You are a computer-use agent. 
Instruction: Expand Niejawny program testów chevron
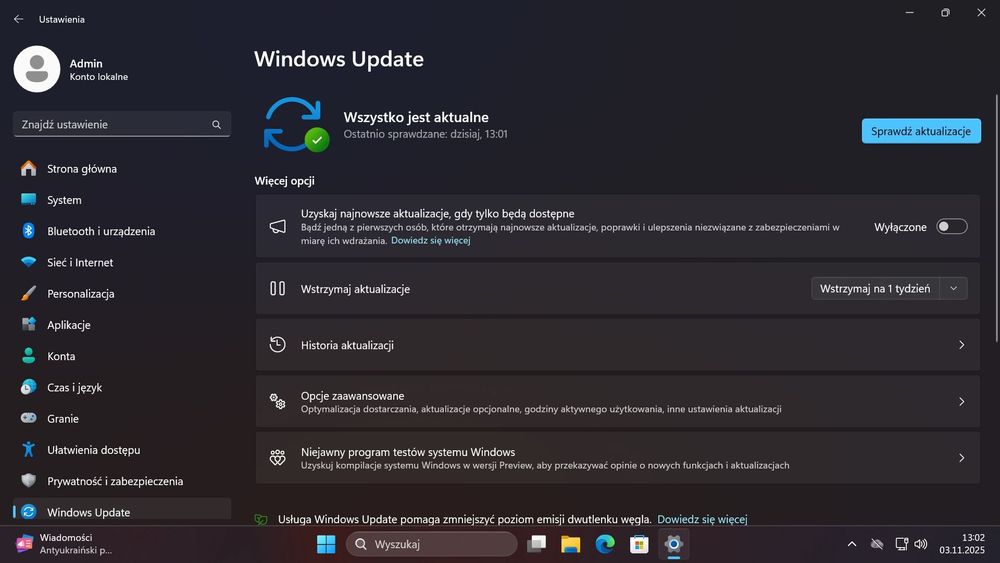961,457
